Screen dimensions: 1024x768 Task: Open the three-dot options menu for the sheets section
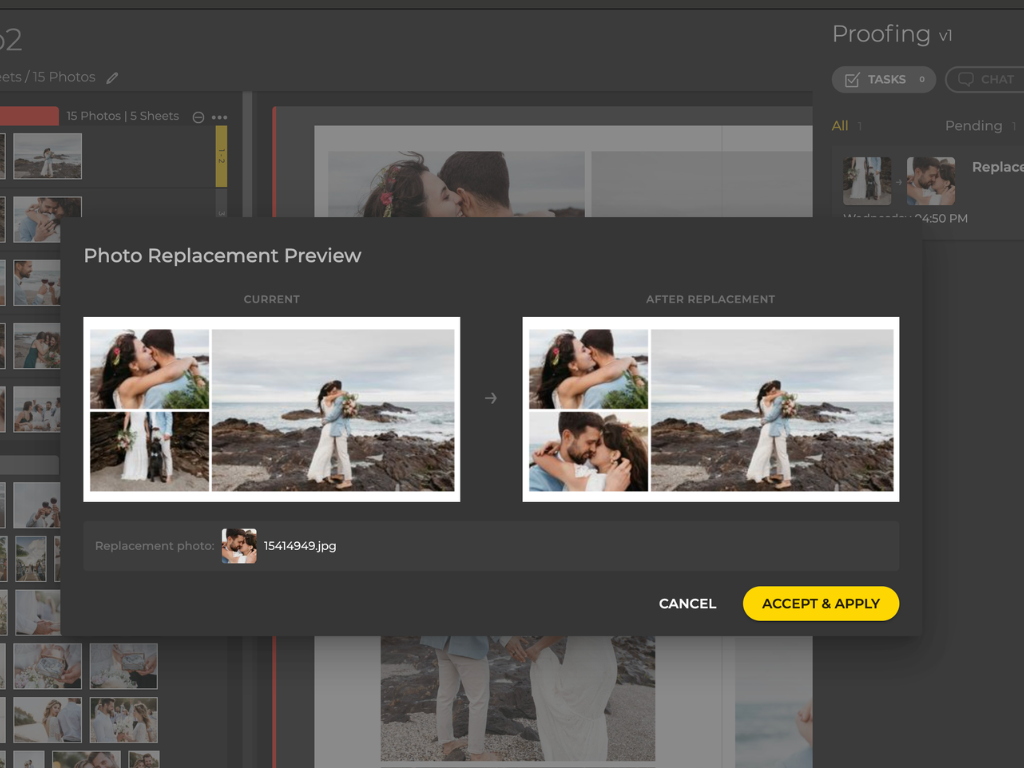point(219,117)
